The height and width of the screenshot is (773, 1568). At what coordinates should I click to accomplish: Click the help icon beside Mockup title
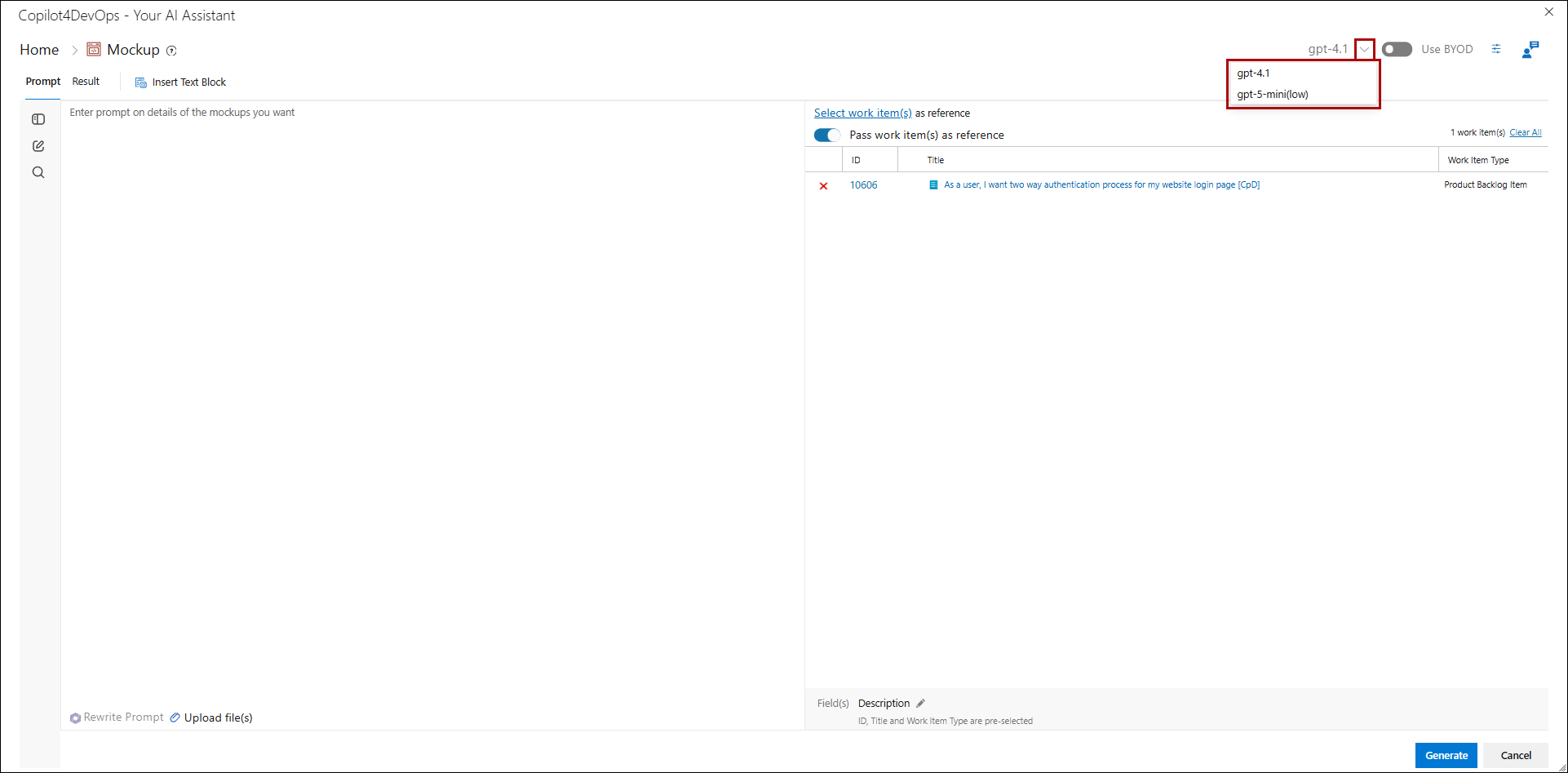(171, 51)
